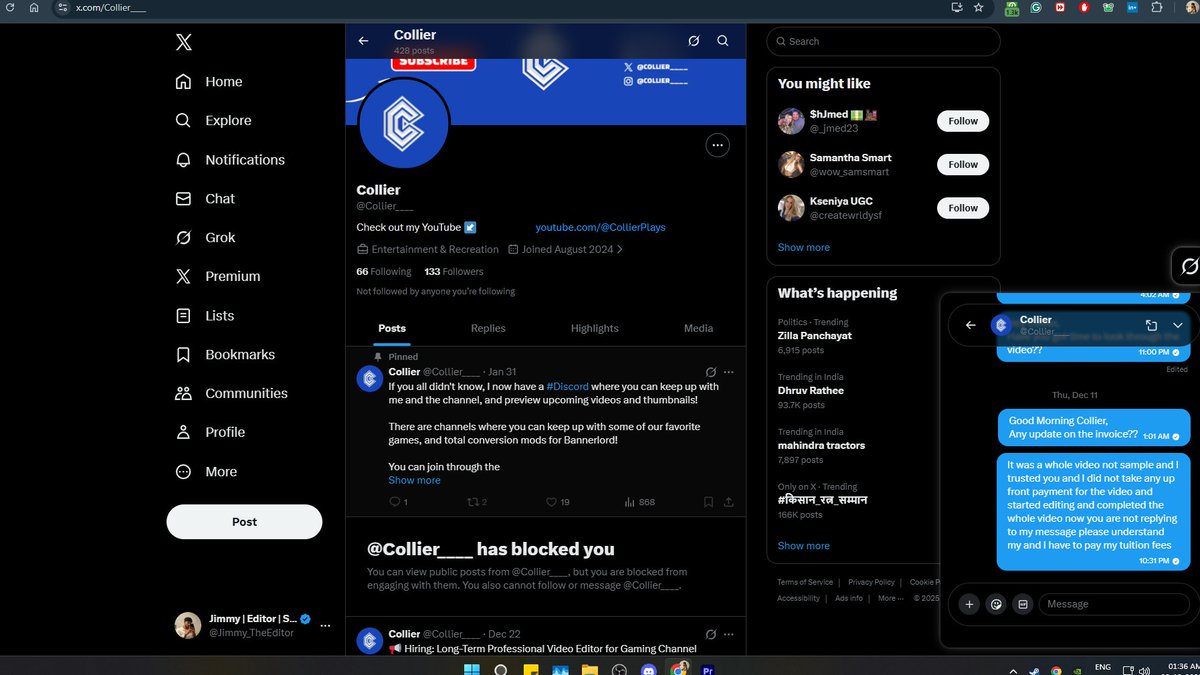Open search on Collier's profile

click(722, 41)
